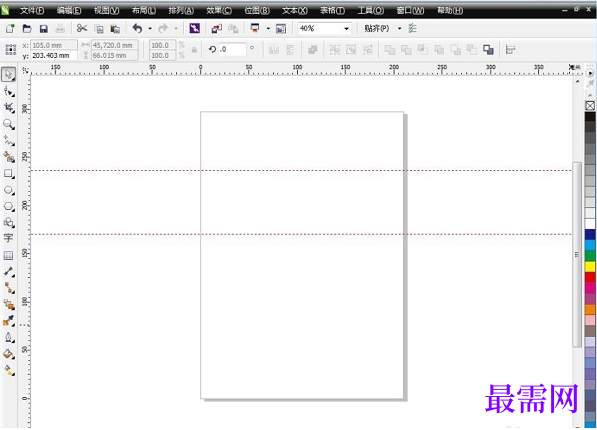597x430 pixels.
Task: Select the Fill bucket tool
Action: 8,354
